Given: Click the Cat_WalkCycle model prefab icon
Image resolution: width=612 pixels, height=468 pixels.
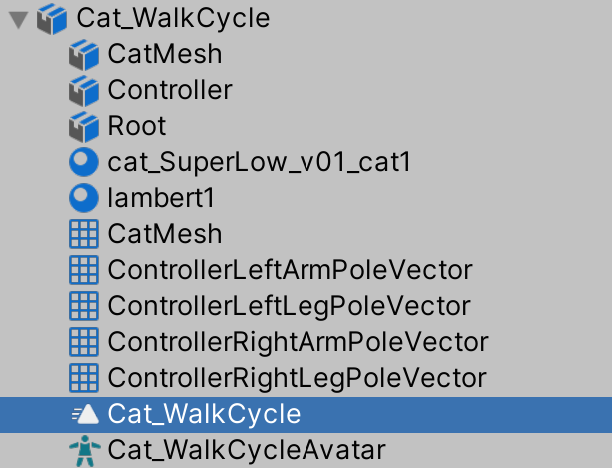Looking at the screenshot, I should (x=51, y=19).
